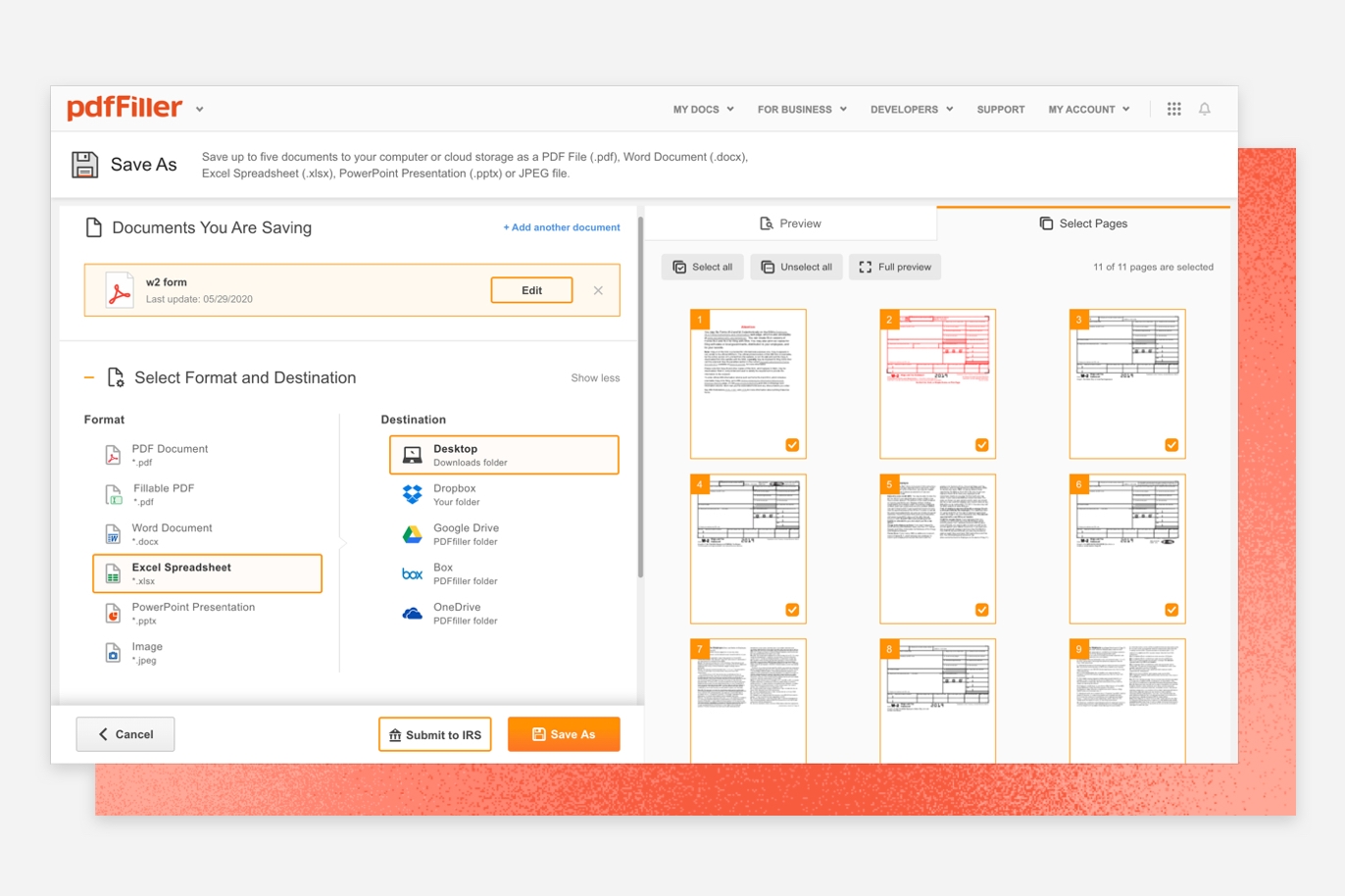Choose the Excel Spreadsheet format

[x=207, y=573]
